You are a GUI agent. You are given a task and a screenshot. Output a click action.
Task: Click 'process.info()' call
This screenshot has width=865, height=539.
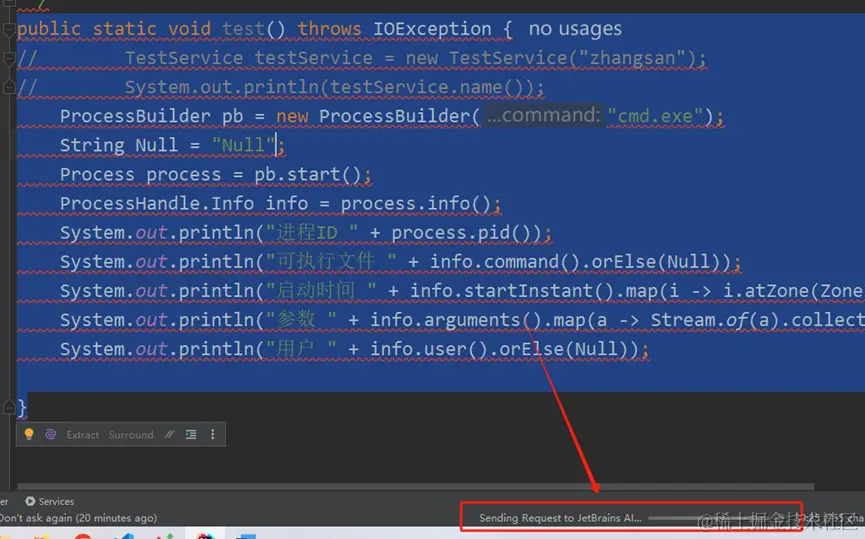415,204
